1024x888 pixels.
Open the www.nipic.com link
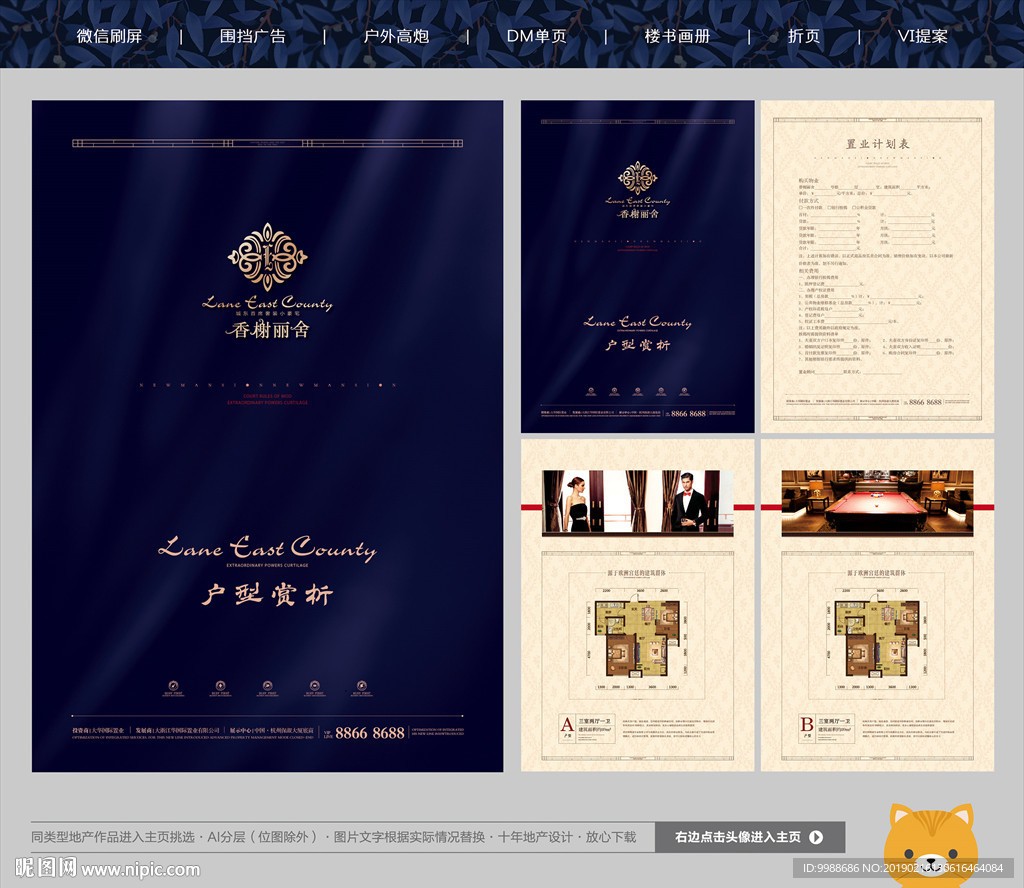(x=140, y=870)
